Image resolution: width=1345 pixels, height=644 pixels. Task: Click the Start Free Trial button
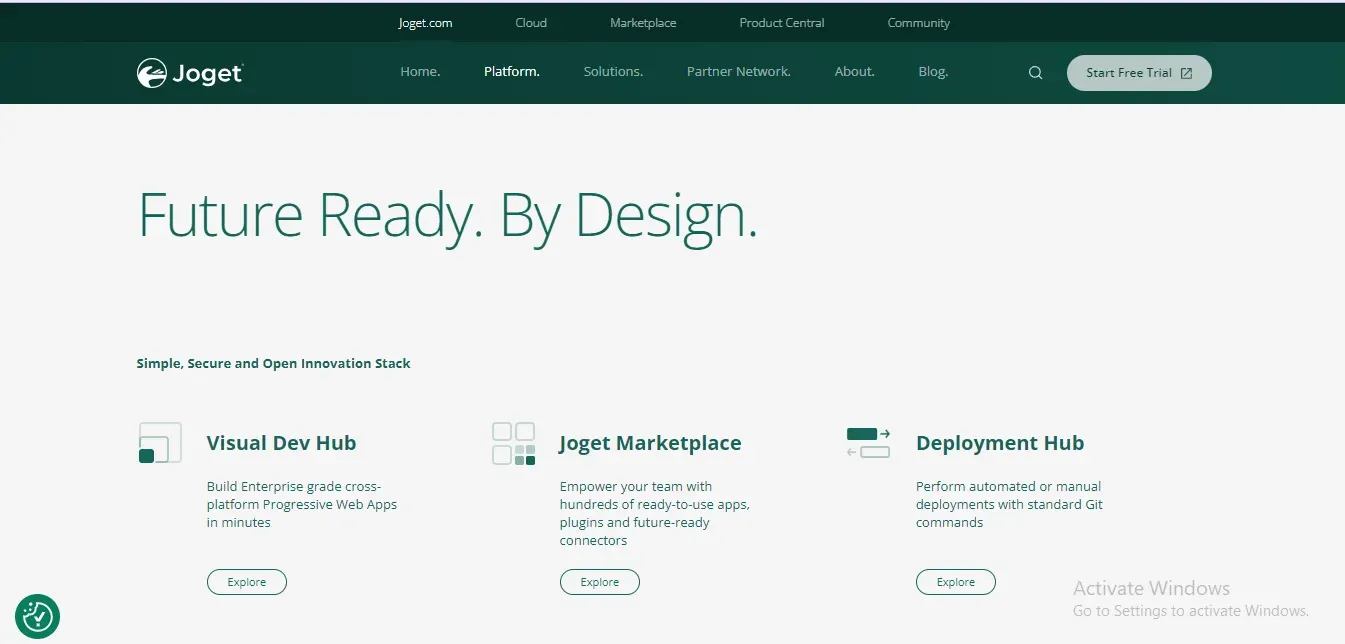click(1139, 73)
